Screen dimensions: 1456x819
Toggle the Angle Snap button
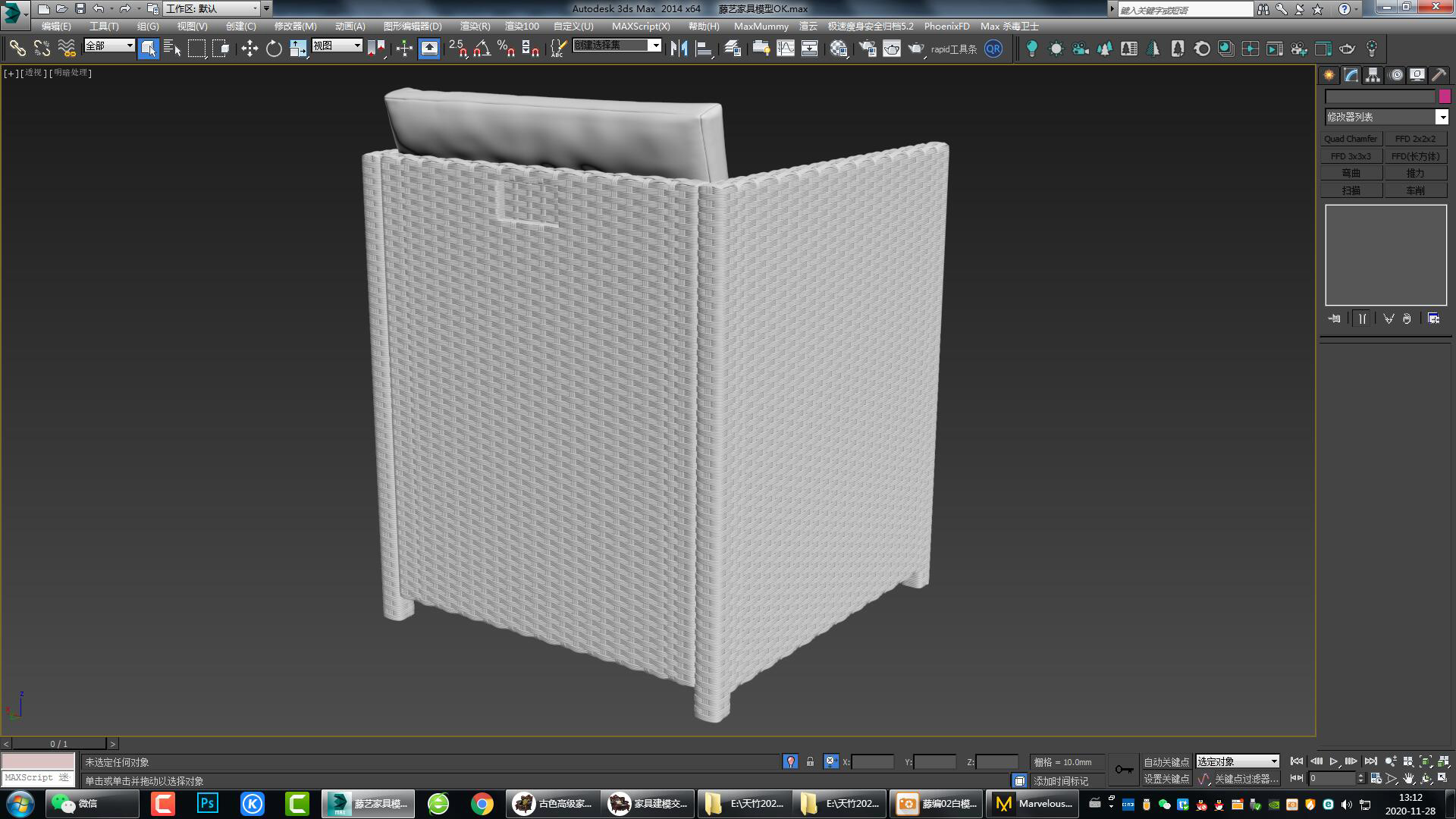click(482, 49)
